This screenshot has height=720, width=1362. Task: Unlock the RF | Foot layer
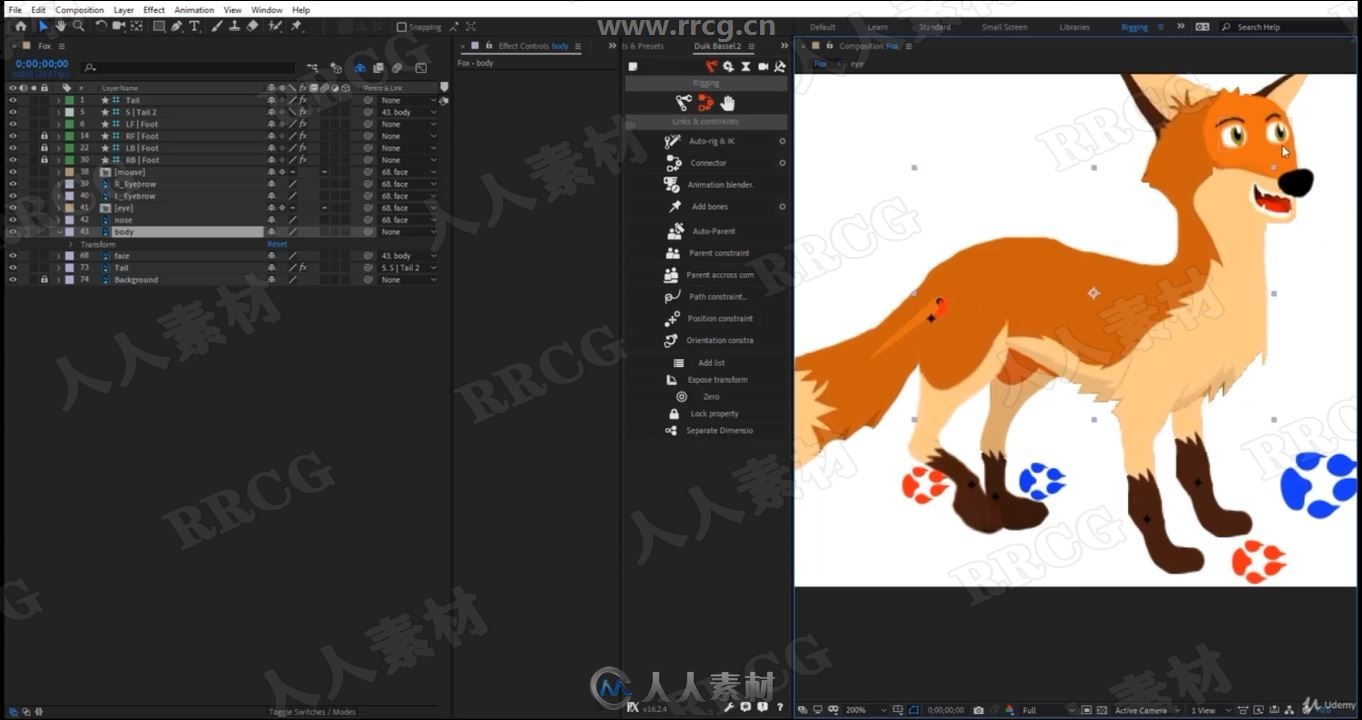point(44,136)
